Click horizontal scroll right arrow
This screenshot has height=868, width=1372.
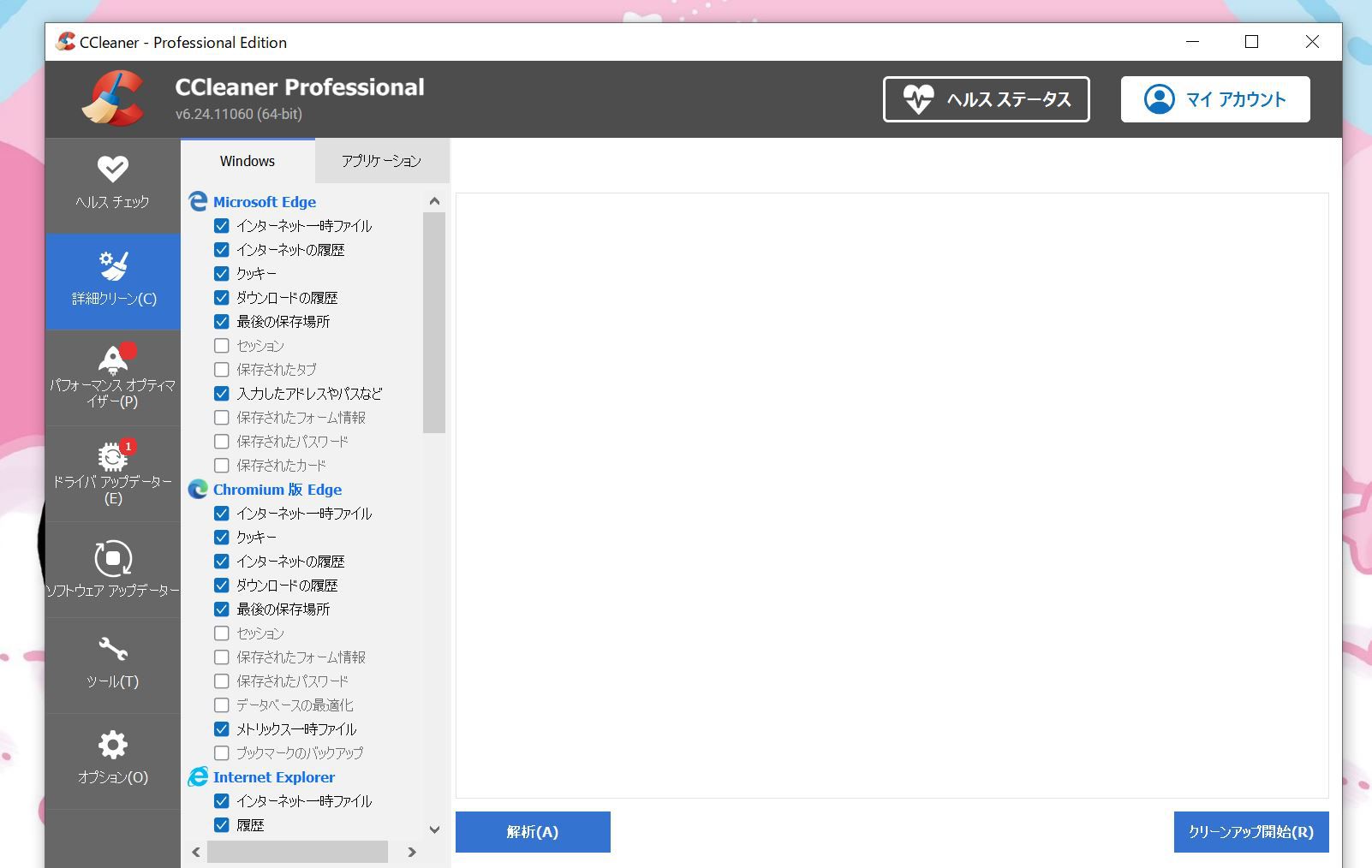click(412, 852)
